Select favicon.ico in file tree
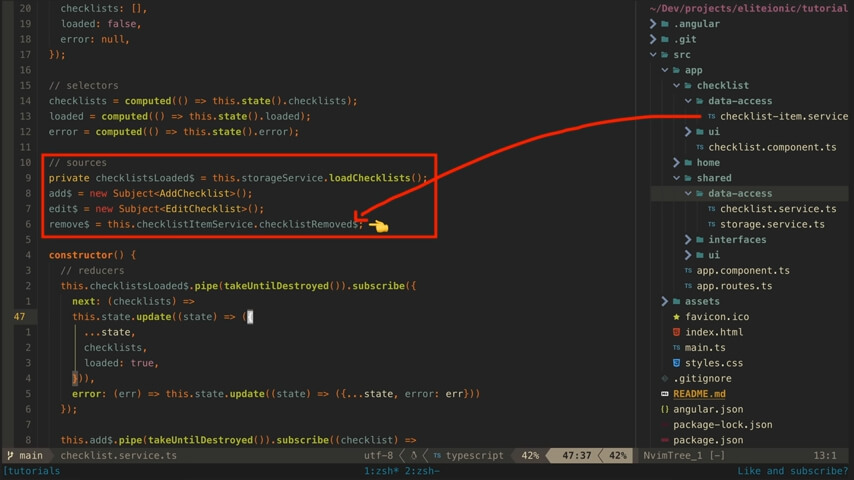The height and width of the screenshot is (480, 854). [x=717, y=317]
